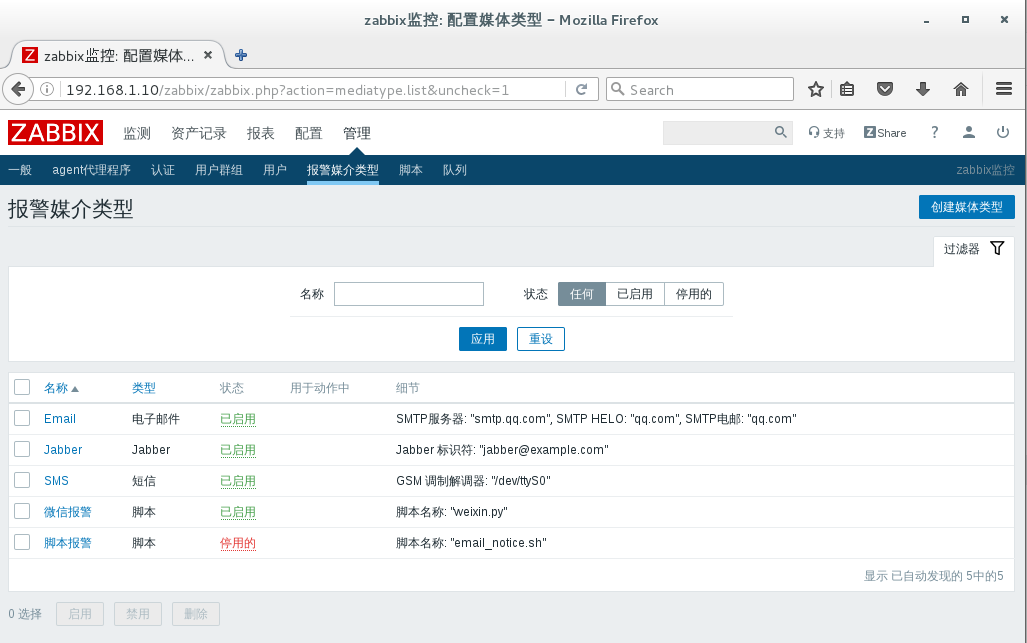Check the SMS row checkbox
Viewport: 1027px width, 643px height.
22,480
